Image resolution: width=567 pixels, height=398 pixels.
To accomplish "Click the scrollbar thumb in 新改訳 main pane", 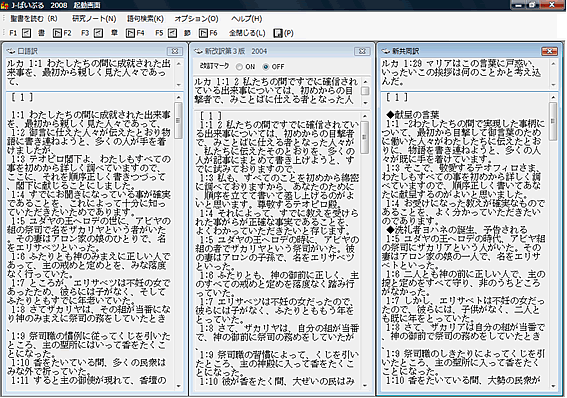I will click(365, 137).
